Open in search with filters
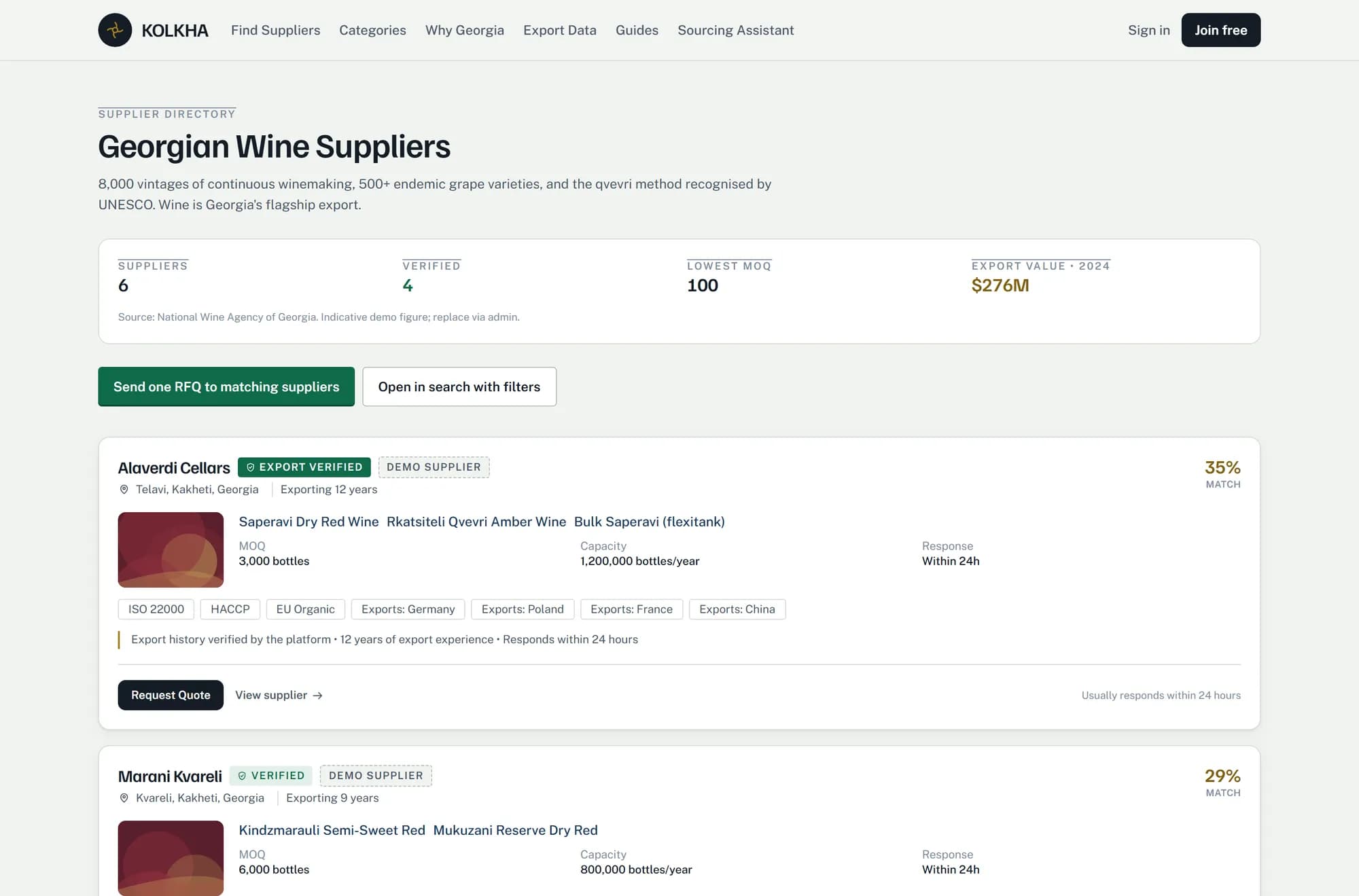 click(459, 387)
